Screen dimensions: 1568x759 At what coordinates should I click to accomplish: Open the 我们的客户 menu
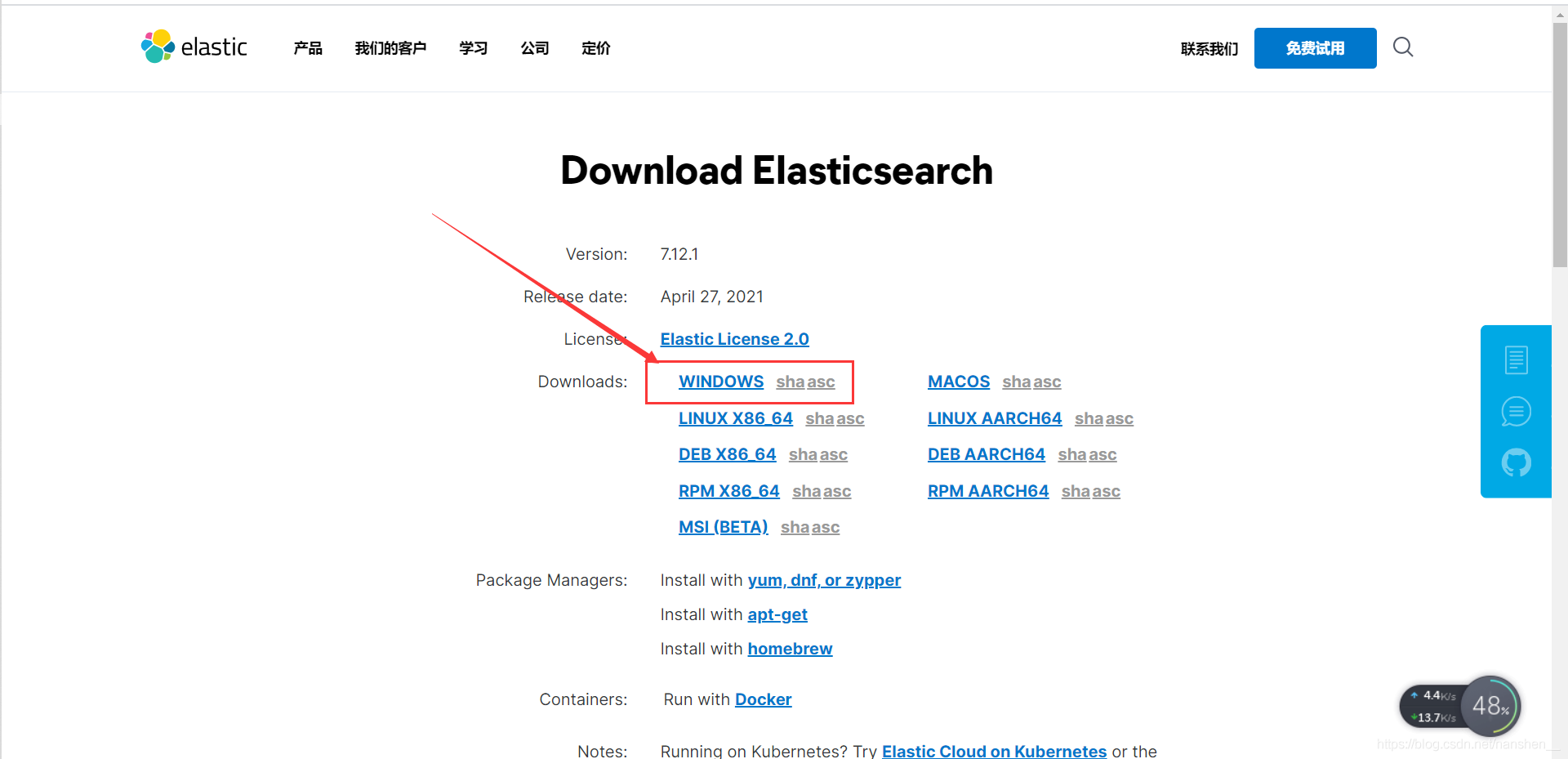point(390,48)
